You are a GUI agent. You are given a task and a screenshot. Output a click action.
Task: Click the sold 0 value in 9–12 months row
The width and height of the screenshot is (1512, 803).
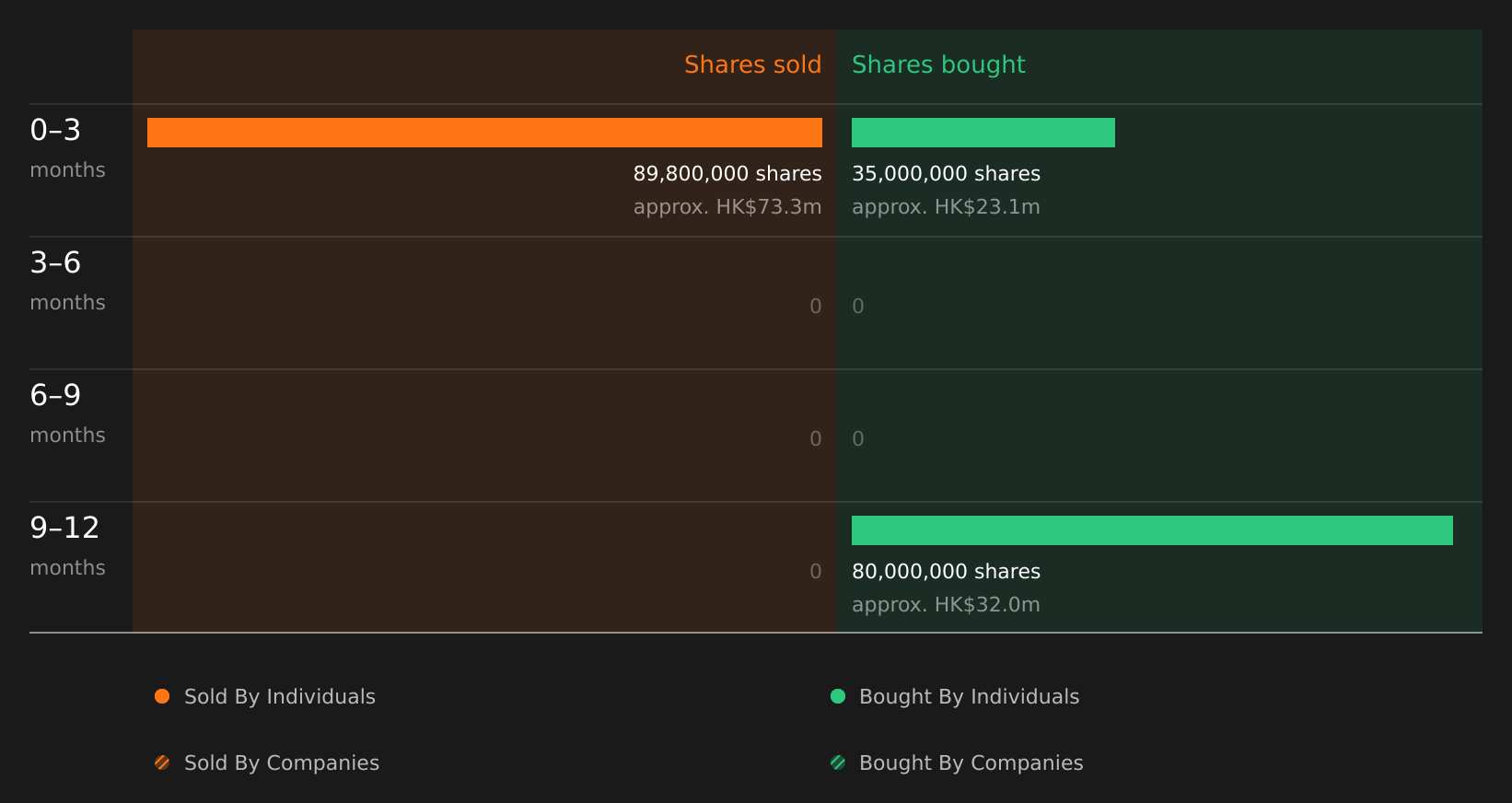[x=816, y=572]
